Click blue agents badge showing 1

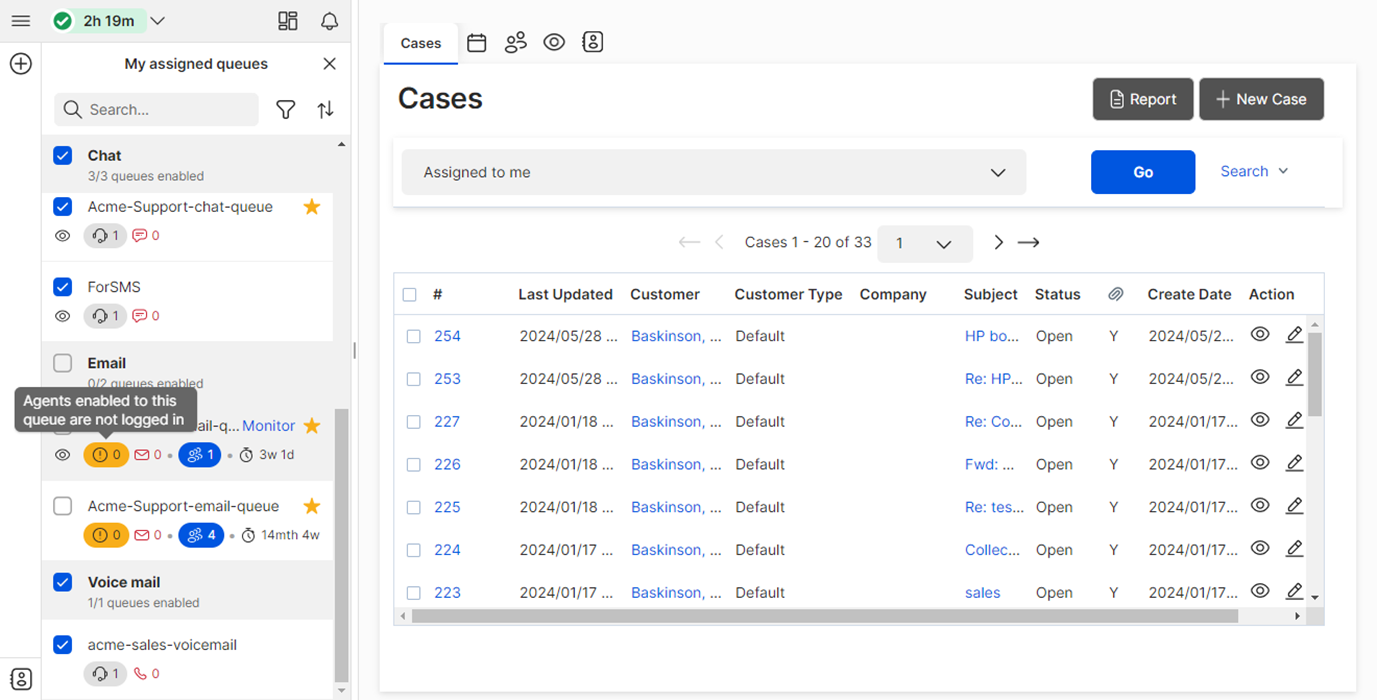coord(200,455)
